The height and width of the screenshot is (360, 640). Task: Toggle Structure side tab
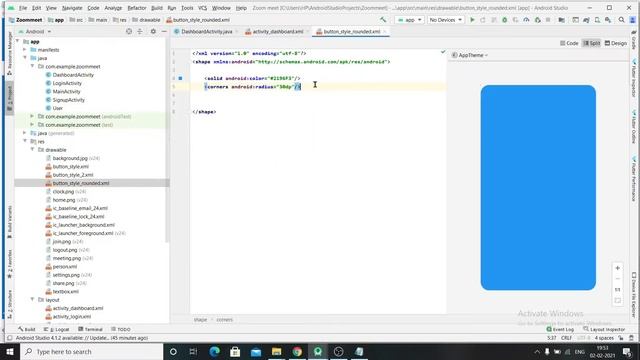point(10,304)
